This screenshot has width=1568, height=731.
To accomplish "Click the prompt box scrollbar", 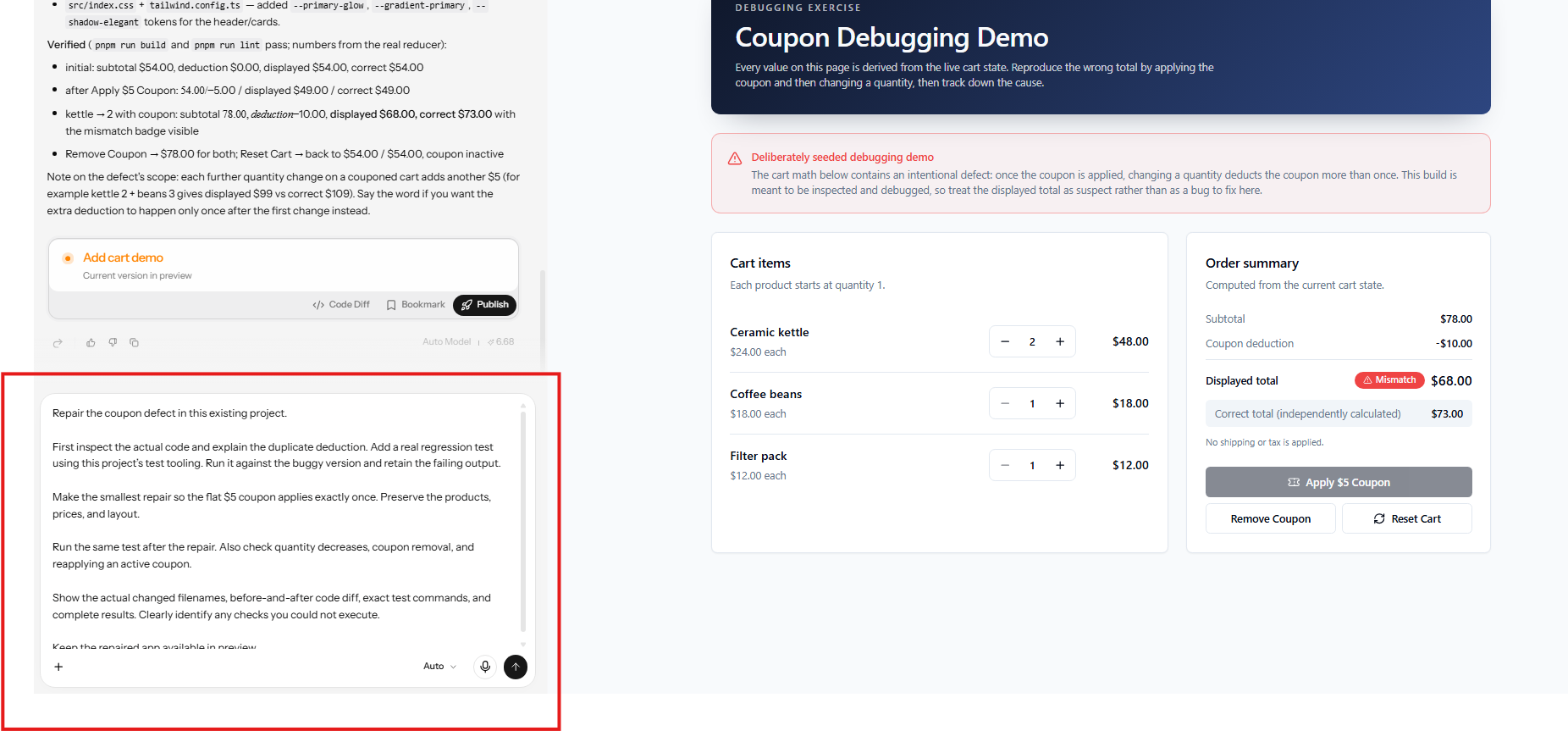I will tap(523, 521).
